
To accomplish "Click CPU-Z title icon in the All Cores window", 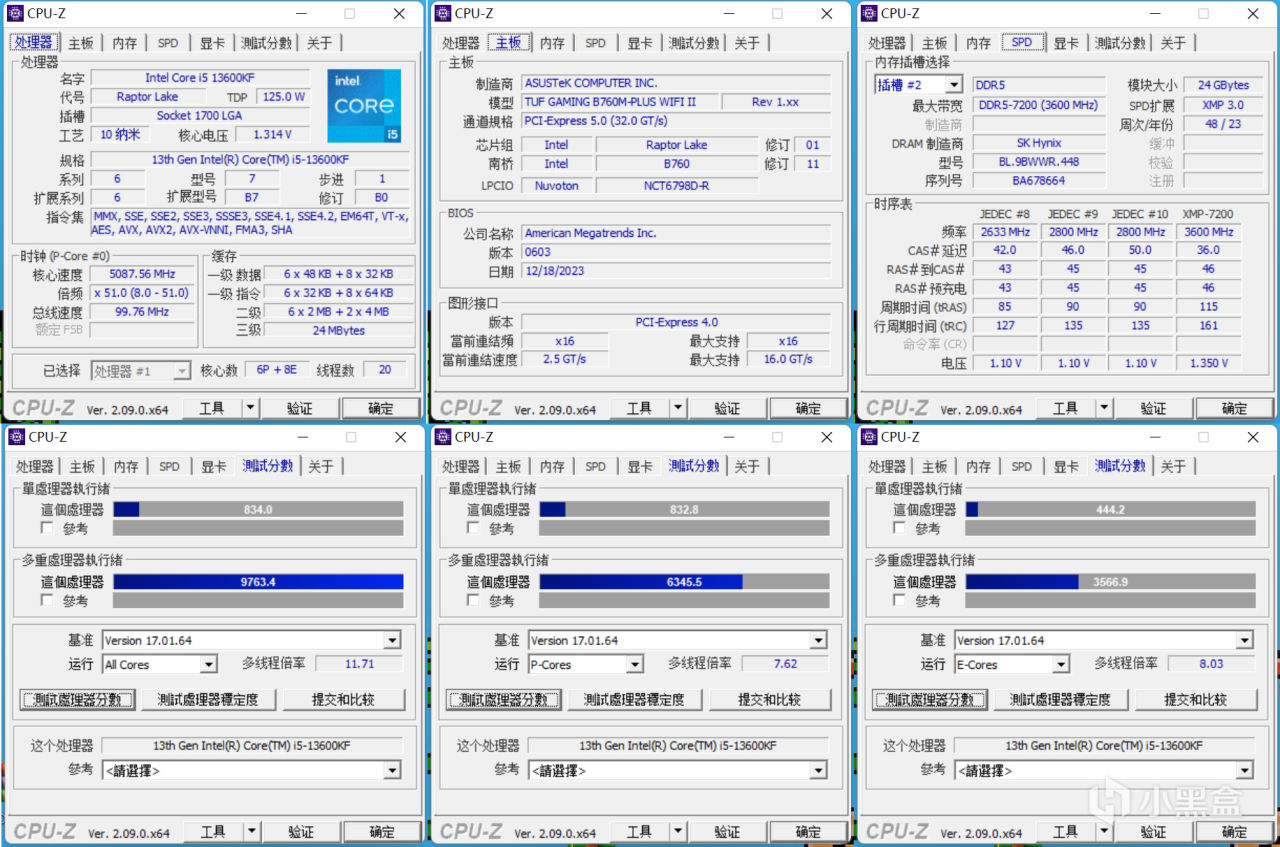I will [16, 437].
